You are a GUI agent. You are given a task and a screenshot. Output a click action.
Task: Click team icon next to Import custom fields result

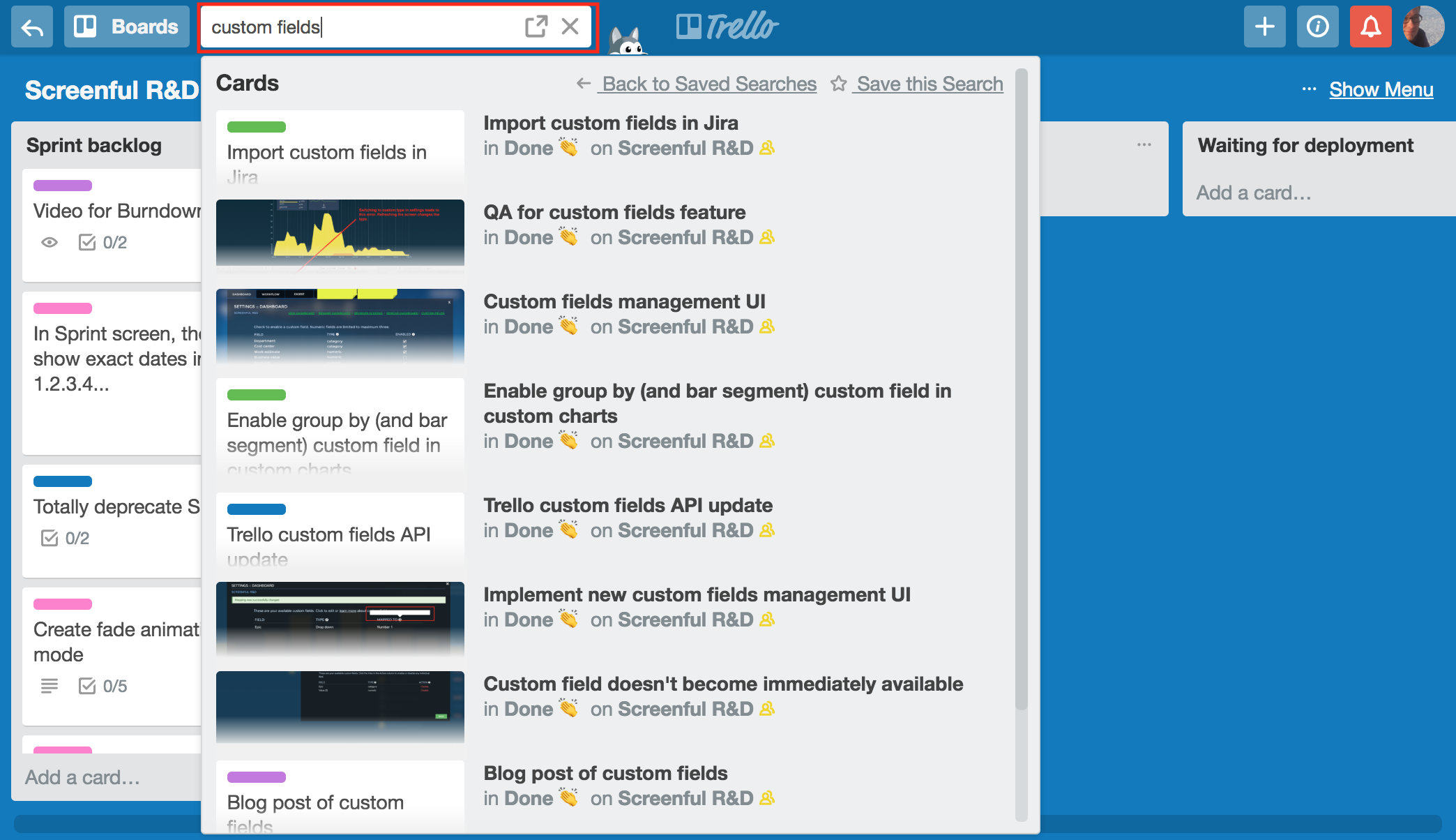[767, 148]
